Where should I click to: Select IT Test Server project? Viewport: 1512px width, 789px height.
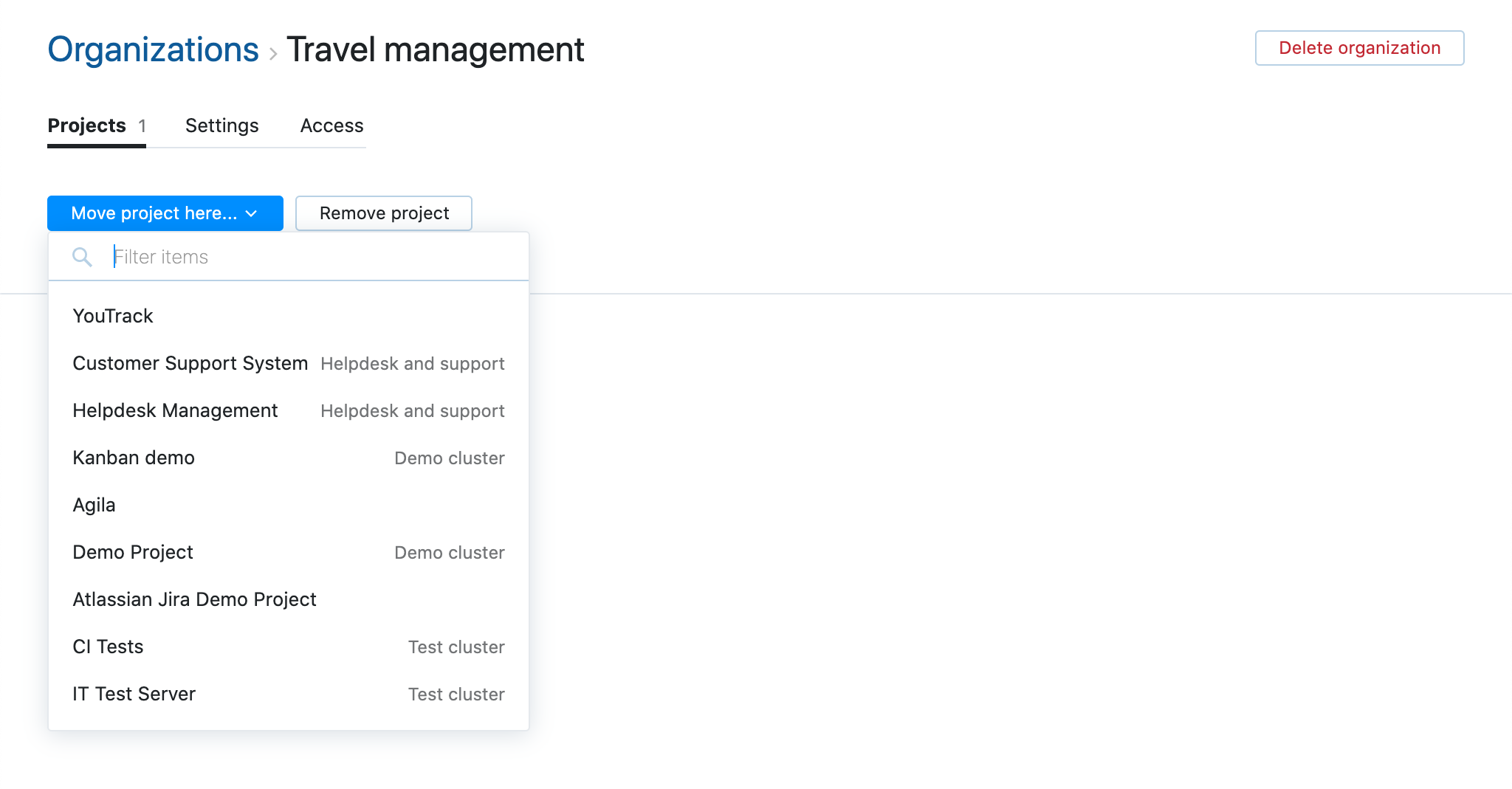(x=134, y=694)
